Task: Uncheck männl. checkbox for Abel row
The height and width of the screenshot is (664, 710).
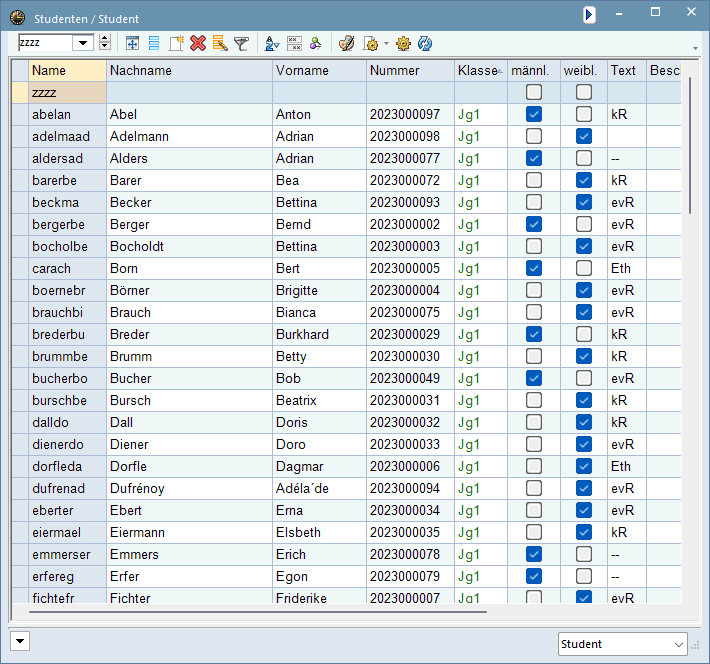Action: 534,114
